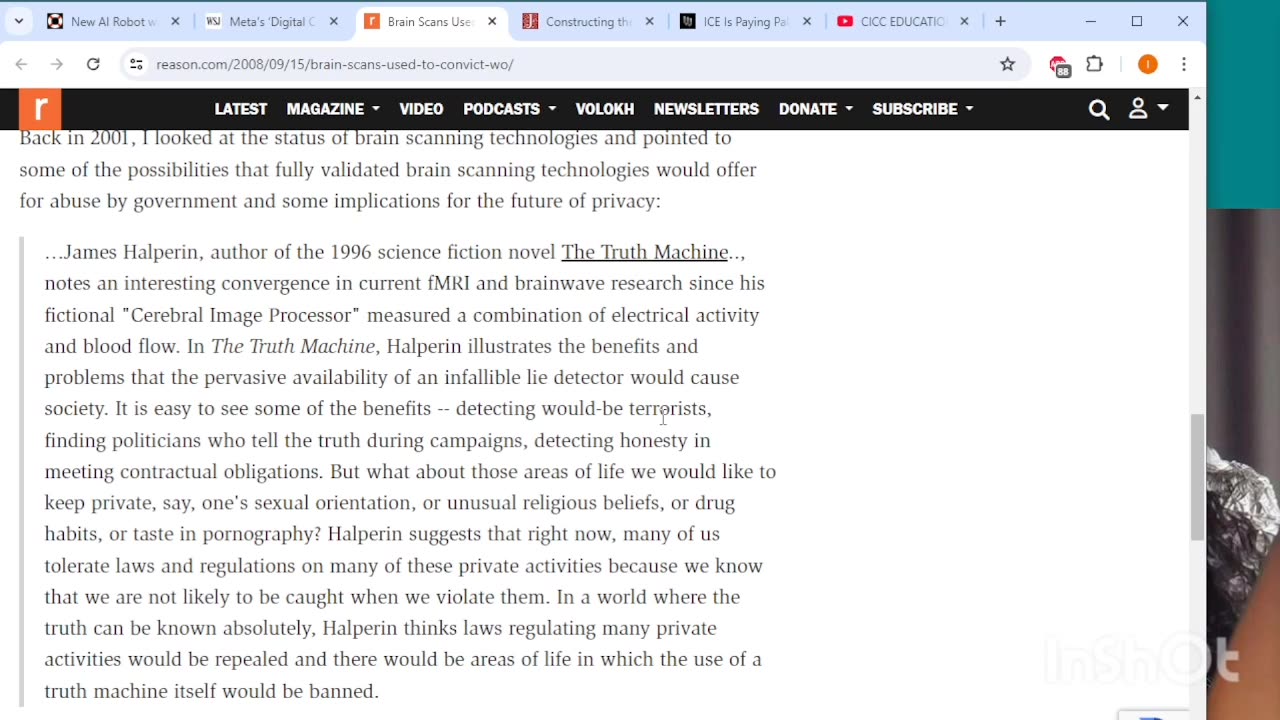View site information icon in address bar
This screenshot has width=1280, height=720.
click(x=137, y=64)
